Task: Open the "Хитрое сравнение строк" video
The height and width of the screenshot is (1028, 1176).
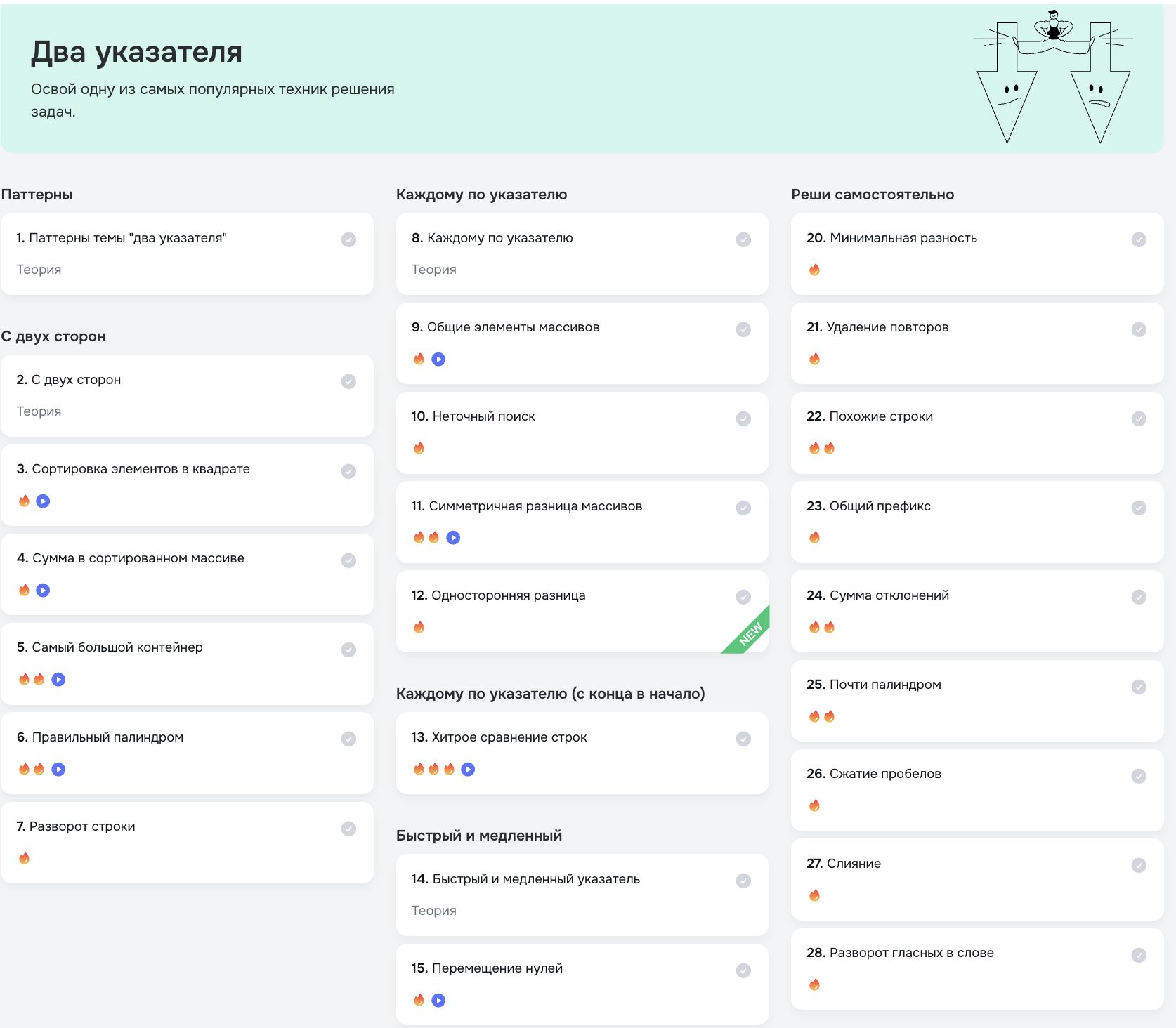Action: pyautogui.click(x=469, y=769)
